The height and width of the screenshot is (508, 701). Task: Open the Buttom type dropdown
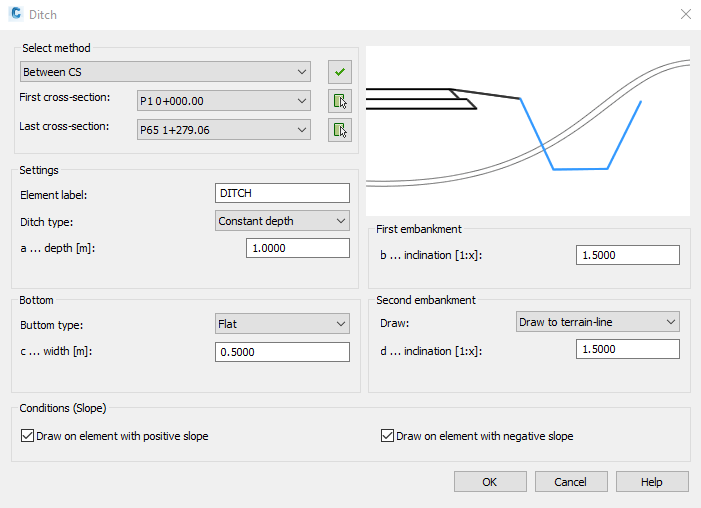point(282,324)
